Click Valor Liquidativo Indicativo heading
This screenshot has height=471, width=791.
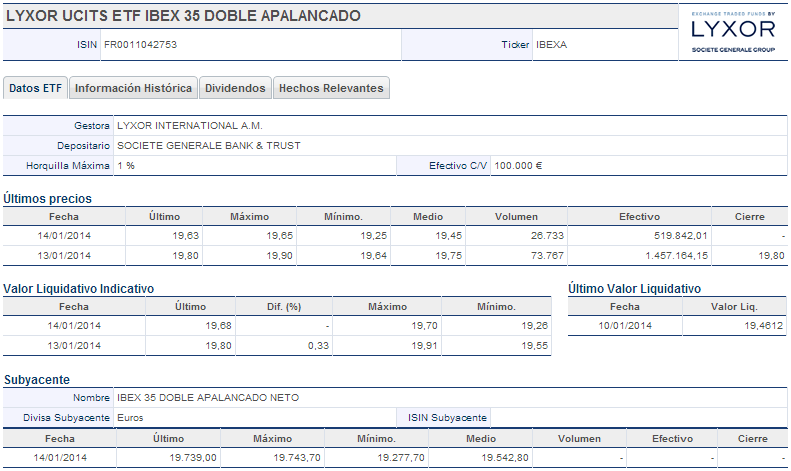[x=79, y=289]
